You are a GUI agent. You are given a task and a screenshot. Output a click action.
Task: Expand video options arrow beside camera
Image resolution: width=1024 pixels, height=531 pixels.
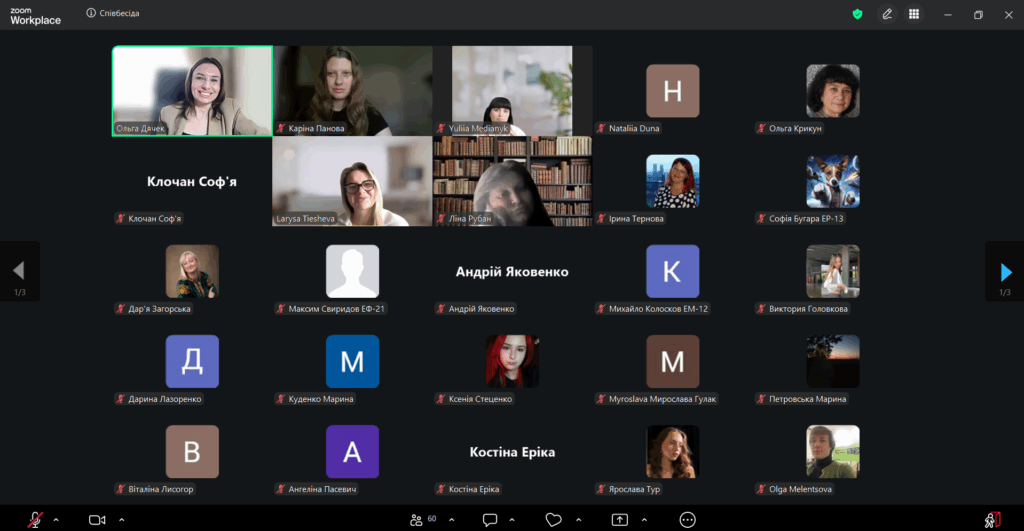(121, 520)
